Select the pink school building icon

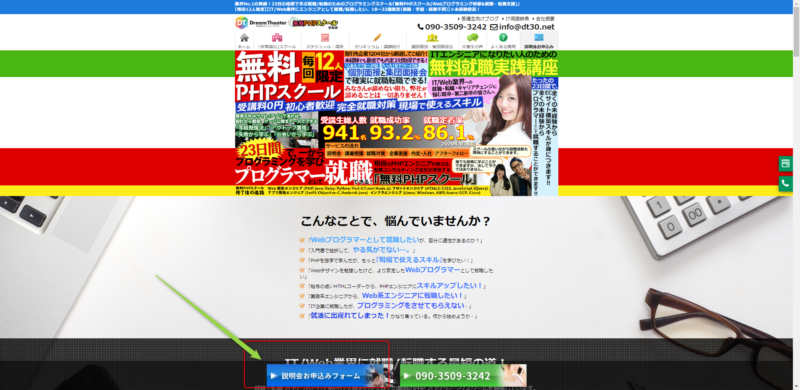click(277, 38)
